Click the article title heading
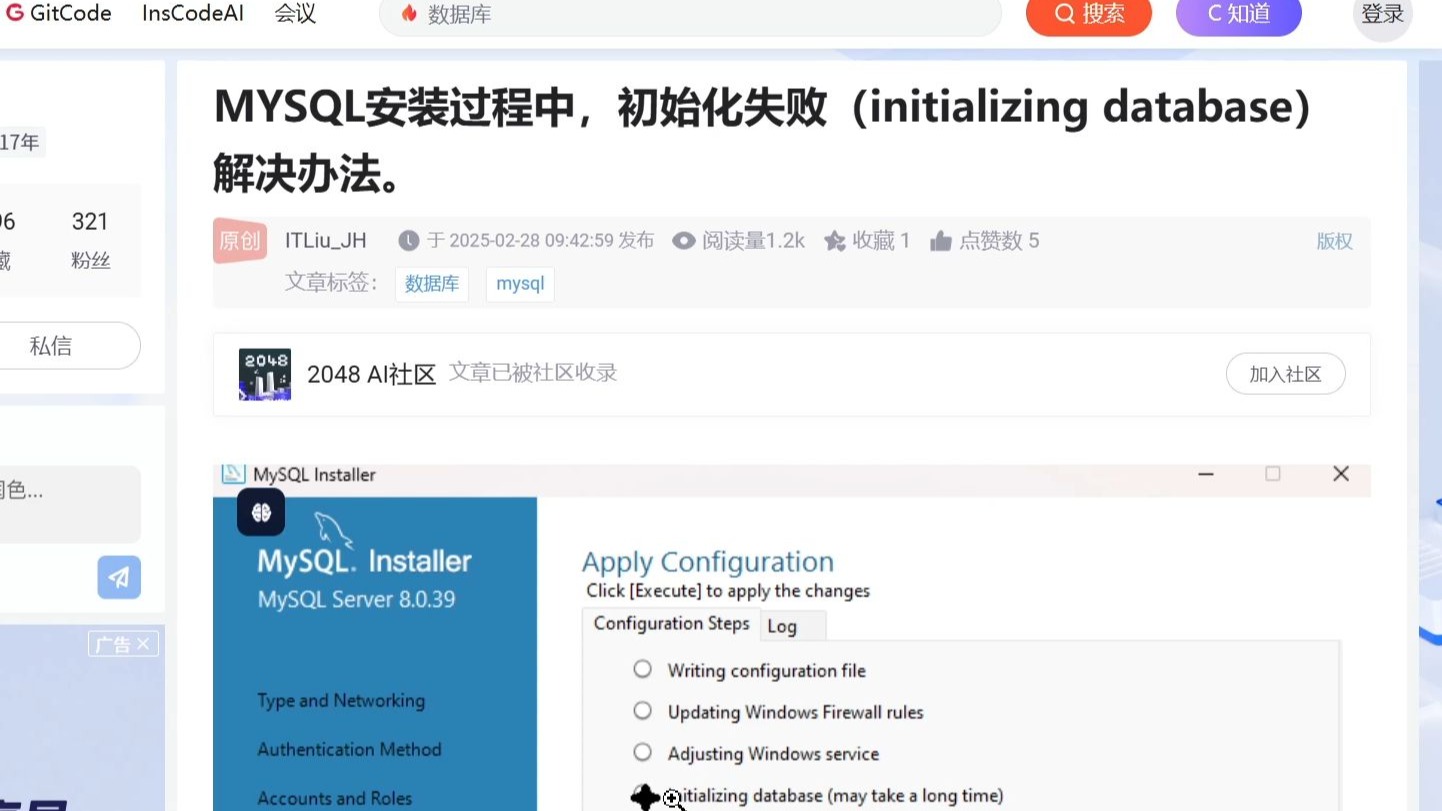1442x811 pixels. click(x=762, y=141)
